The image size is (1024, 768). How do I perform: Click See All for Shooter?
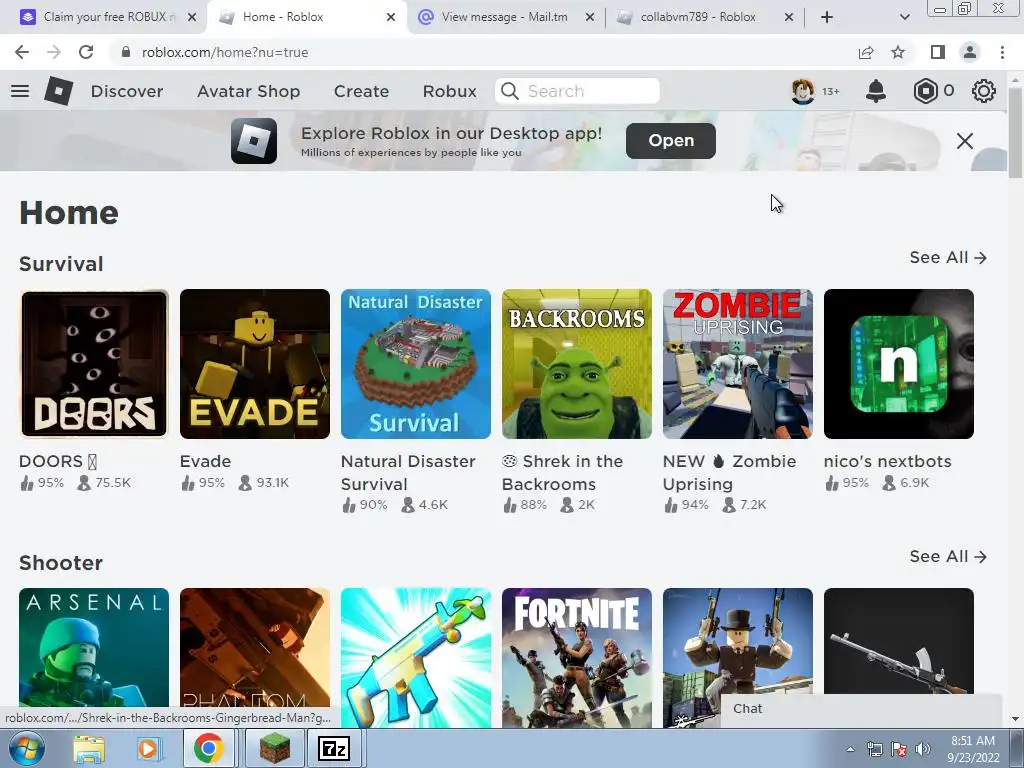tap(948, 556)
